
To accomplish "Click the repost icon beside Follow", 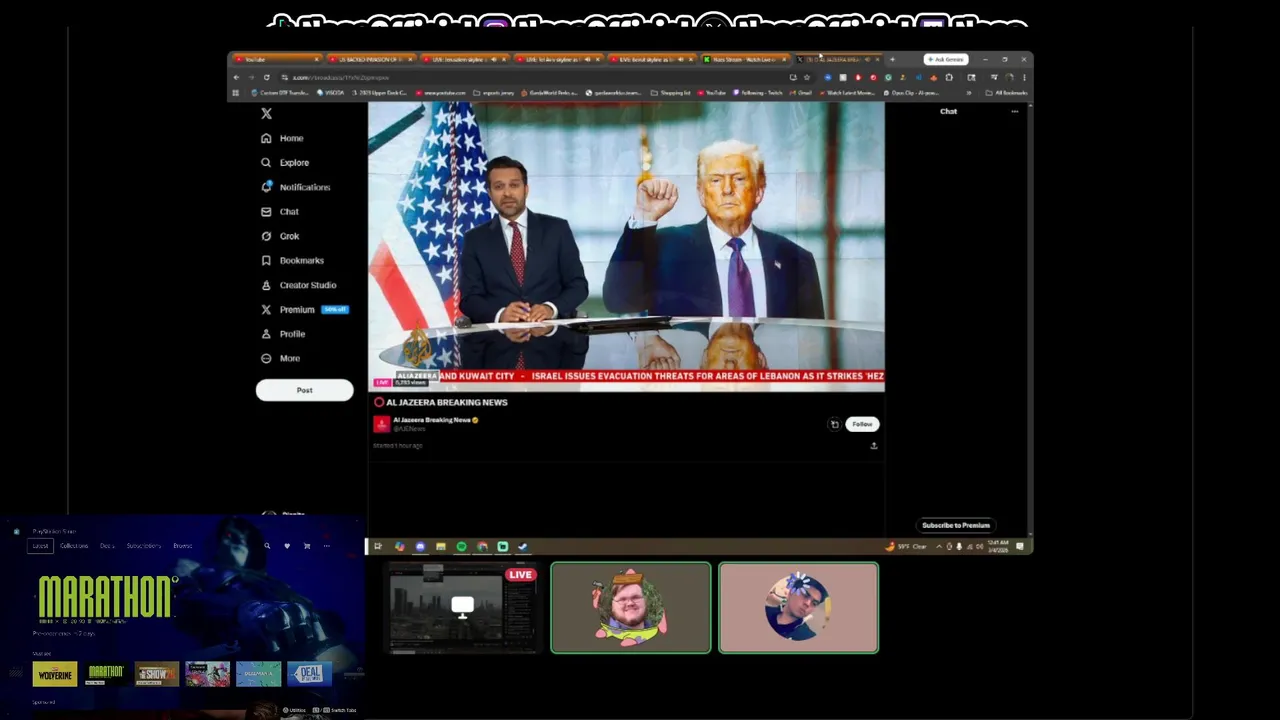I will pos(834,424).
